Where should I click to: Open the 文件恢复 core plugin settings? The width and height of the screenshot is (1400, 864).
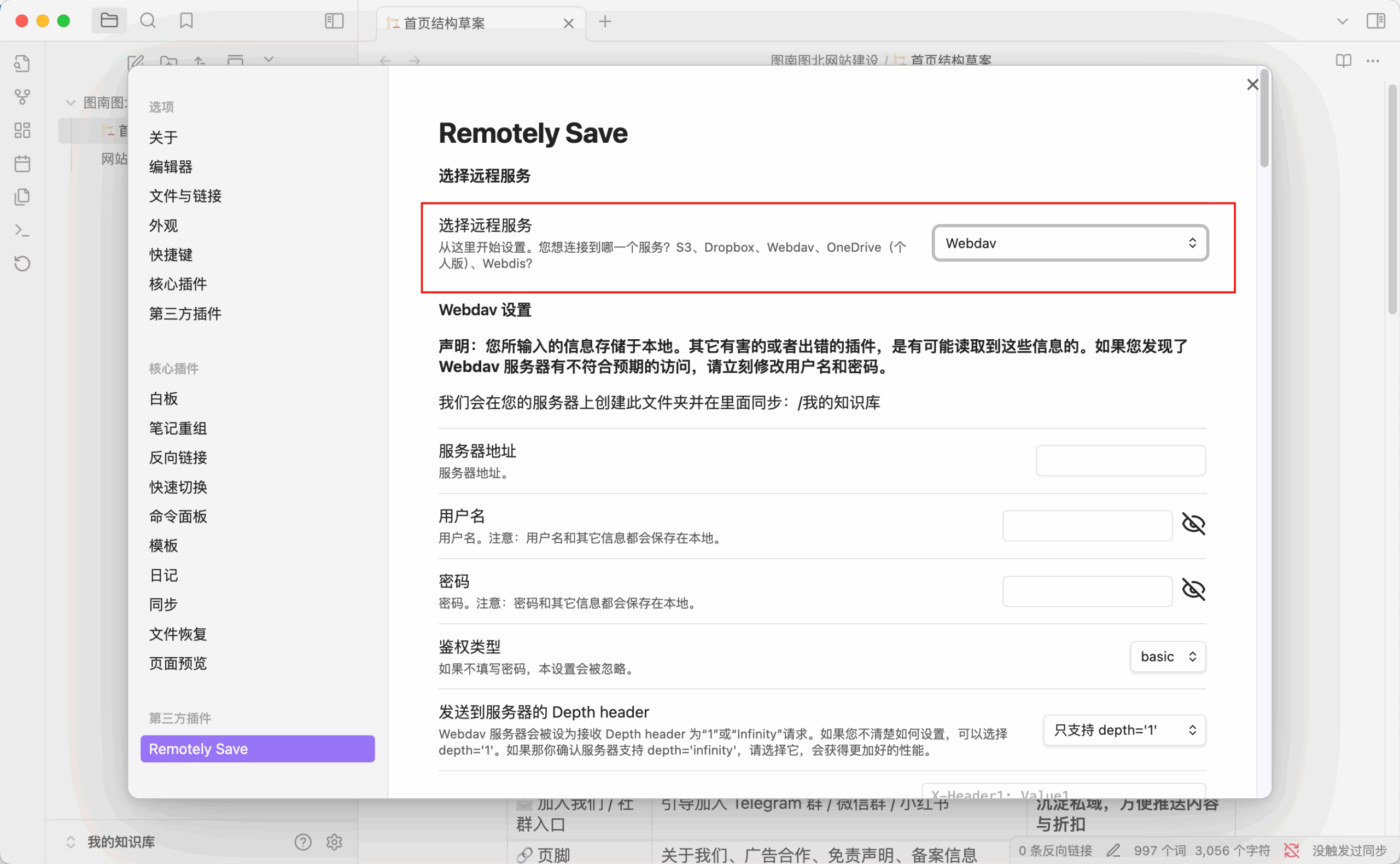click(178, 634)
